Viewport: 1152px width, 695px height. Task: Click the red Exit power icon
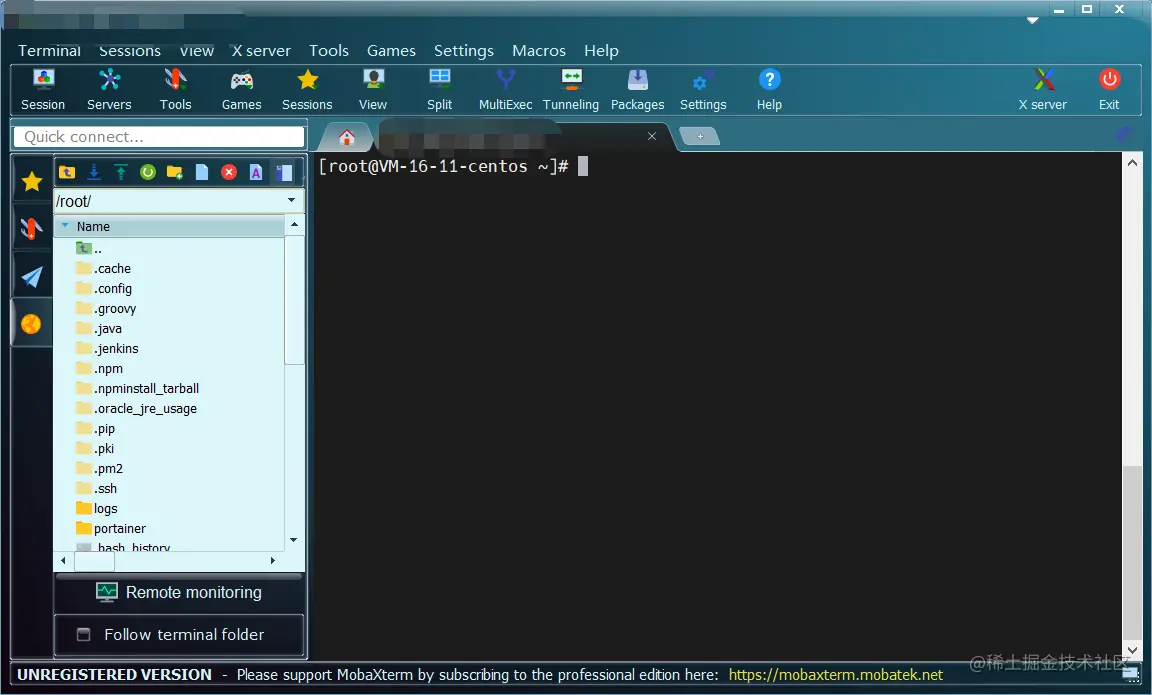[1109, 90]
